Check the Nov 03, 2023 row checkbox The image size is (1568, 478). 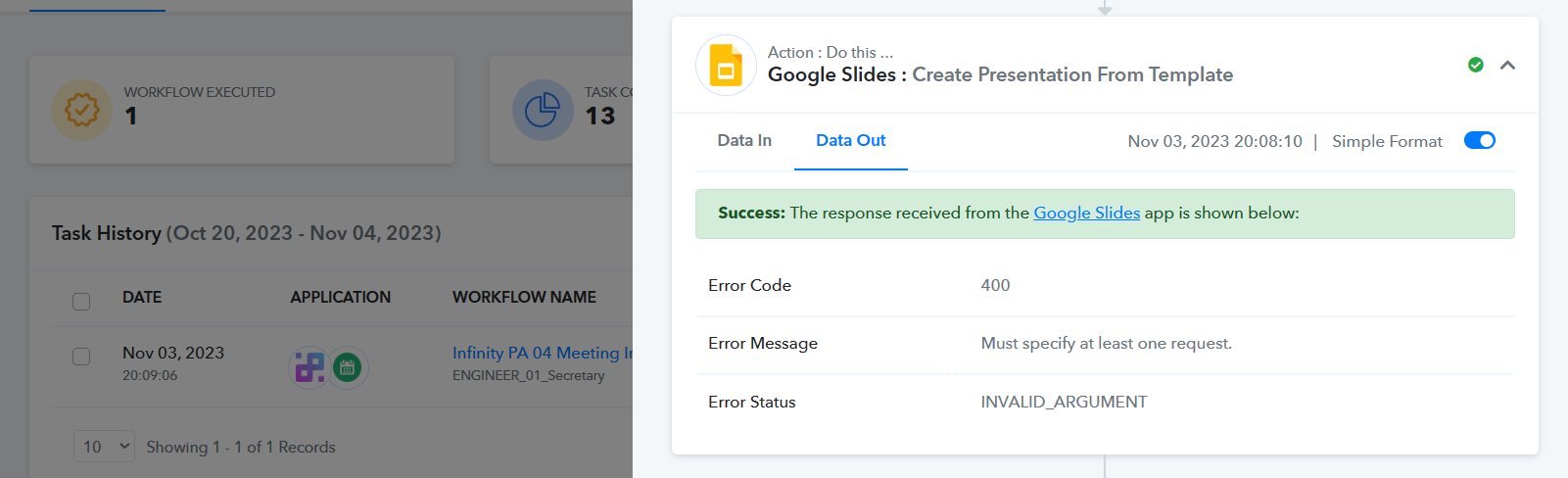pos(81,356)
